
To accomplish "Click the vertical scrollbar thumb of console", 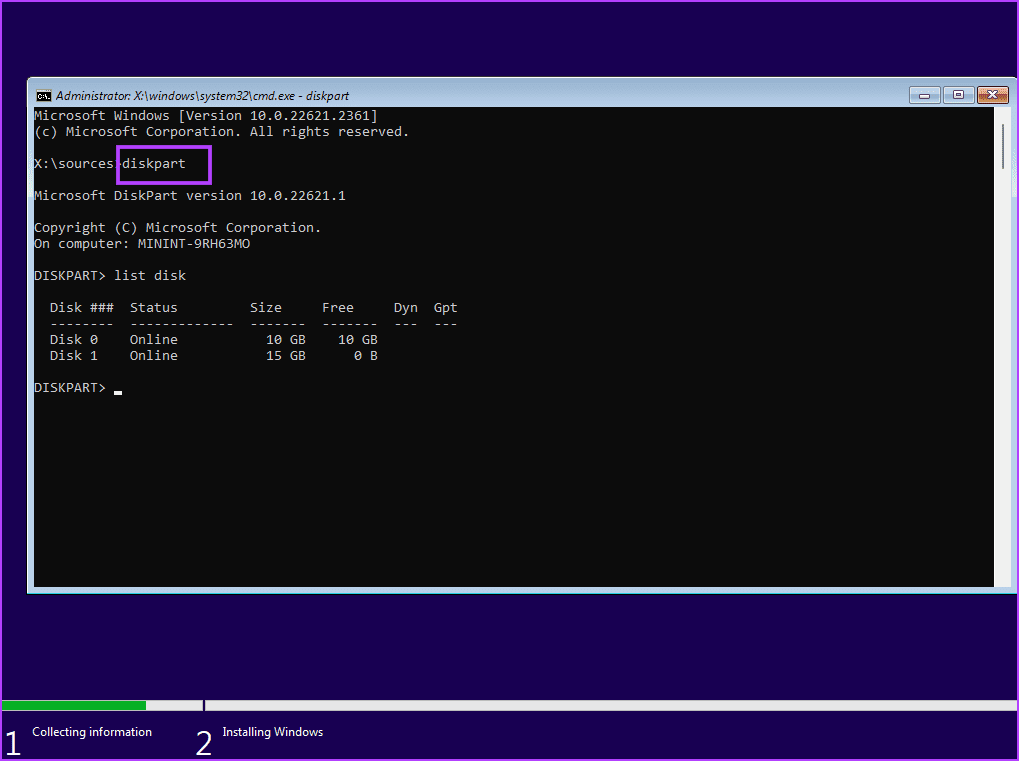I will (x=1003, y=147).
